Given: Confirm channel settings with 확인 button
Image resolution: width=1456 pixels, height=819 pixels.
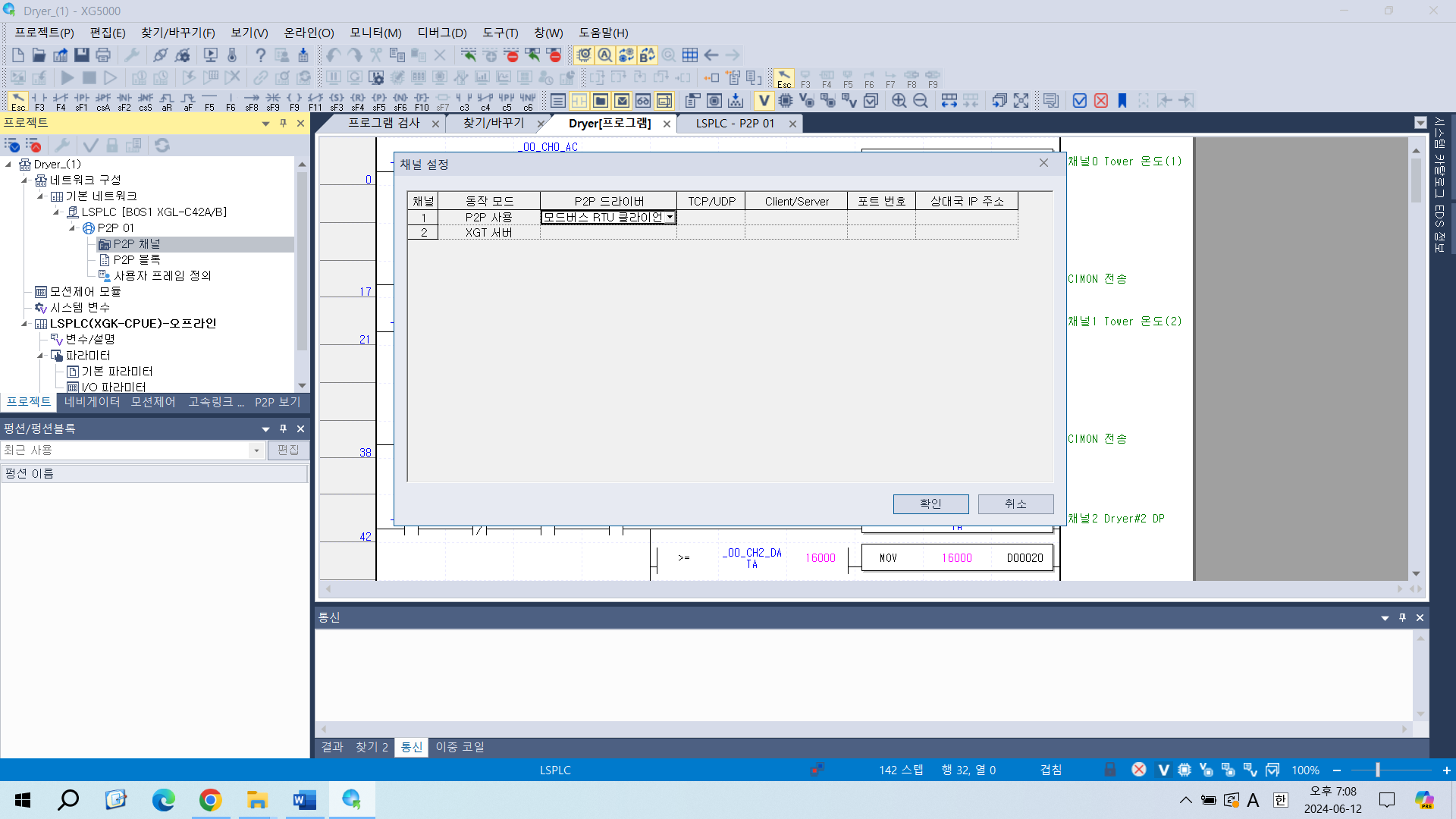Looking at the screenshot, I should tap(930, 504).
